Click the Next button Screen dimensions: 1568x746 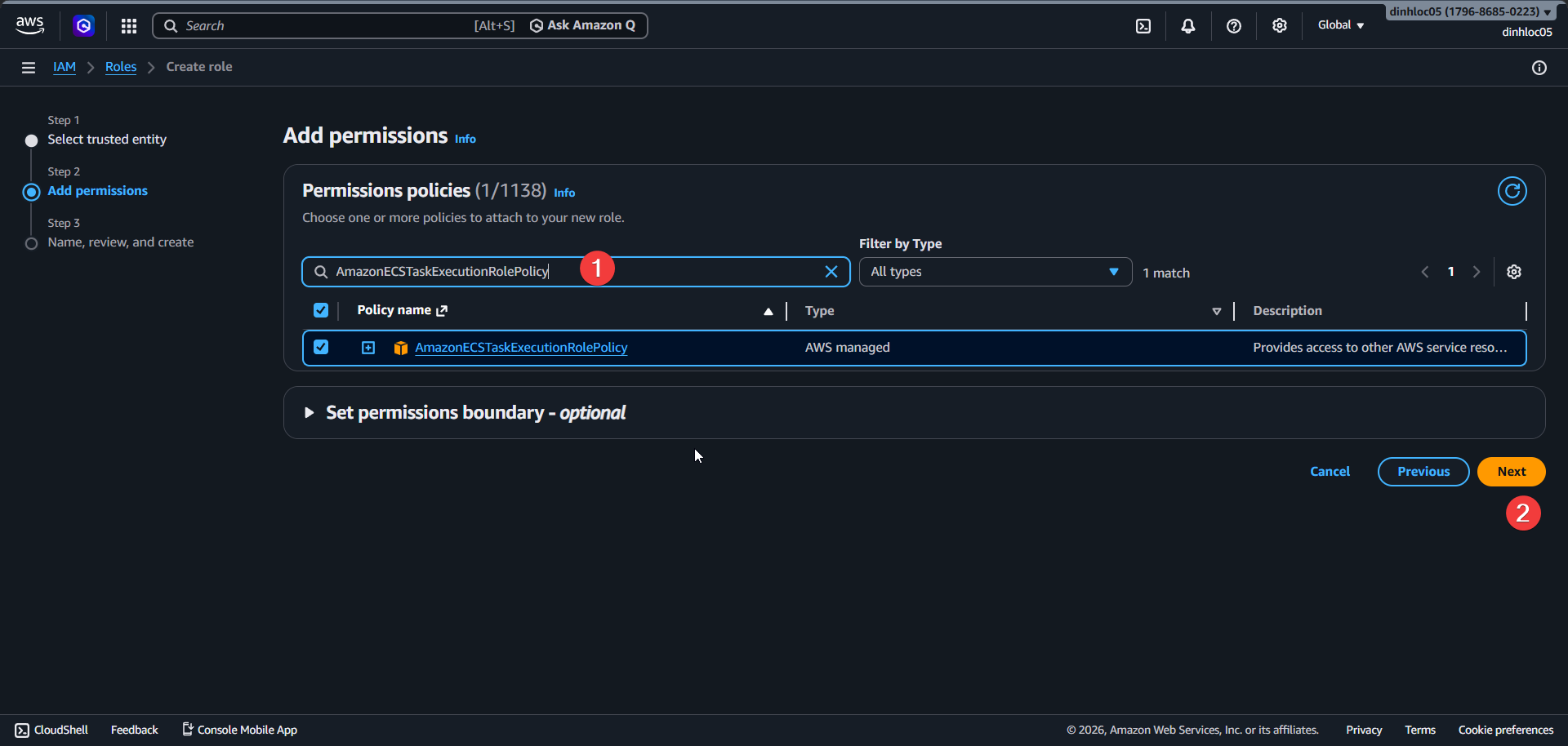point(1510,471)
